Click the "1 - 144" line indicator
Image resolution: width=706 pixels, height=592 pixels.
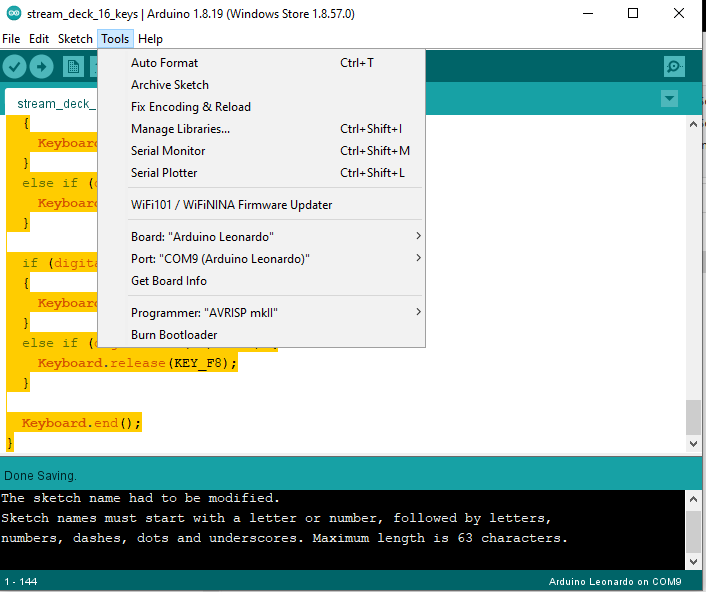tap(21, 582)
